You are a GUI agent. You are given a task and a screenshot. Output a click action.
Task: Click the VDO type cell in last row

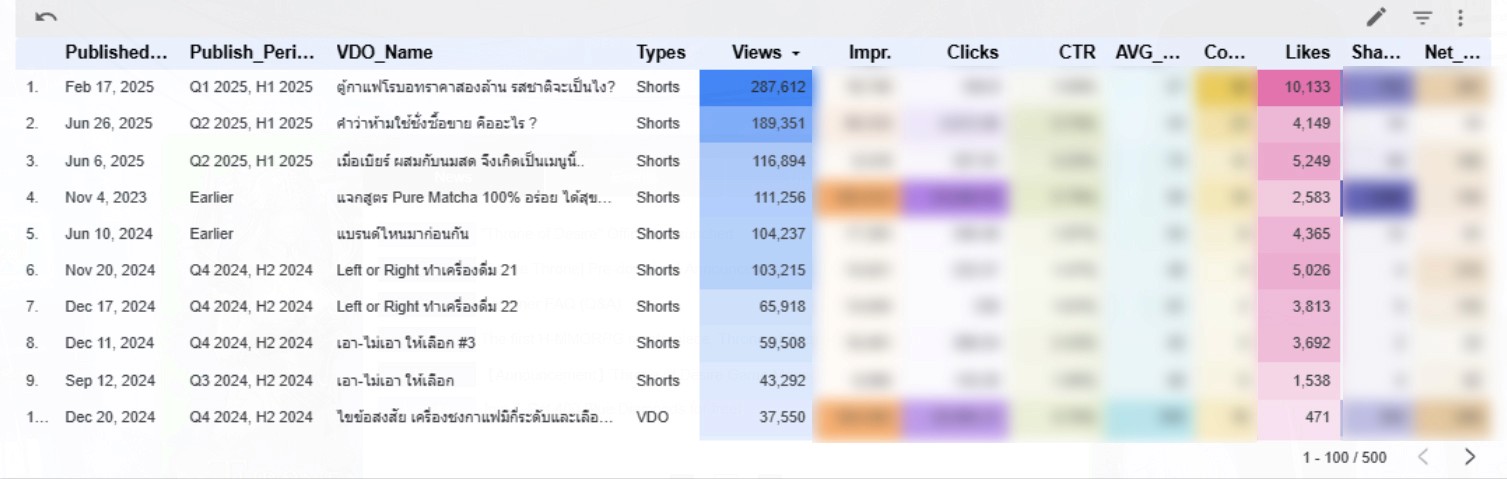(x=653, y=417)
